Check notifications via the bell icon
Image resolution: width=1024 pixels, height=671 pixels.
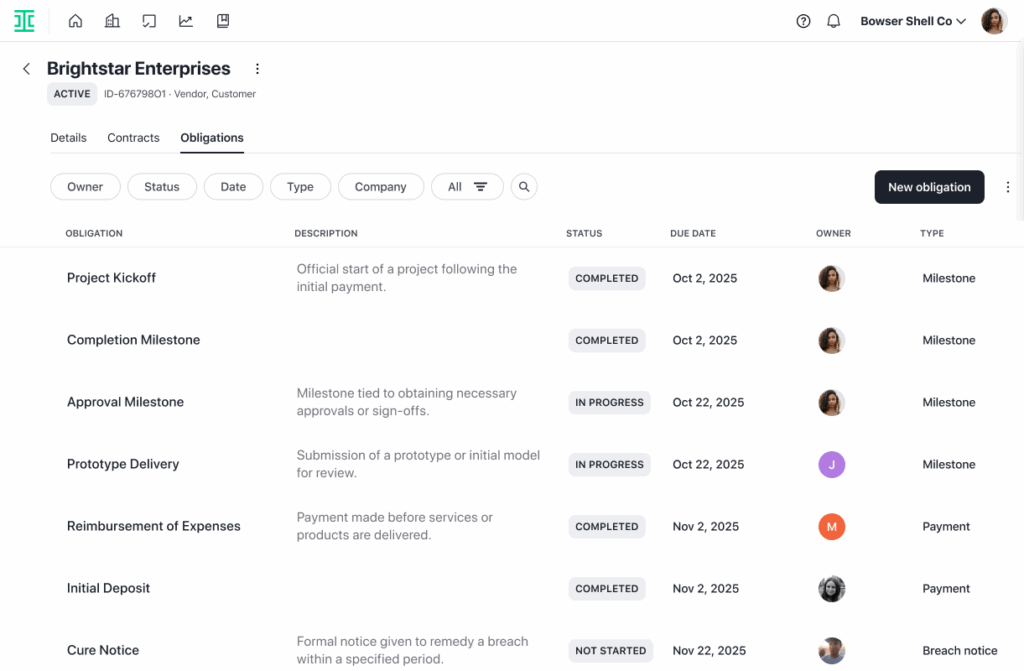(x=833, y=20)
